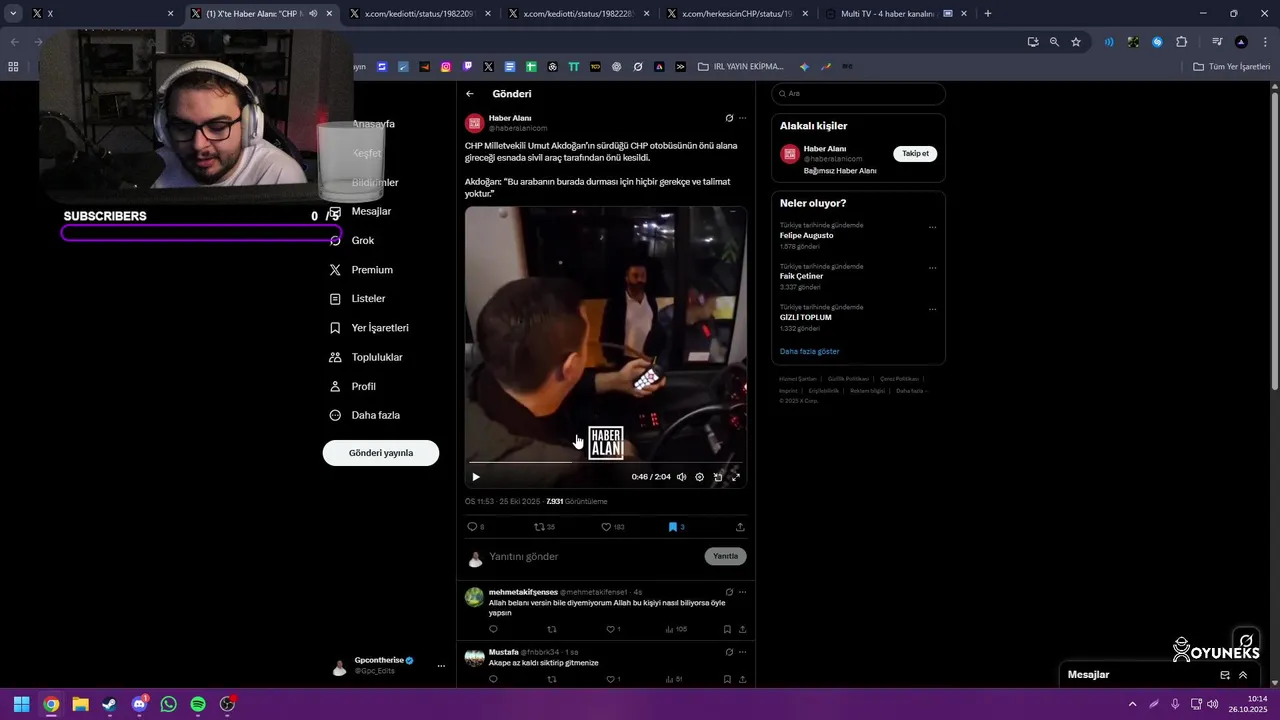The image size is (1280, 720).
Task: Switch to the Multi TV browser tab
Action: coord(884,14)
